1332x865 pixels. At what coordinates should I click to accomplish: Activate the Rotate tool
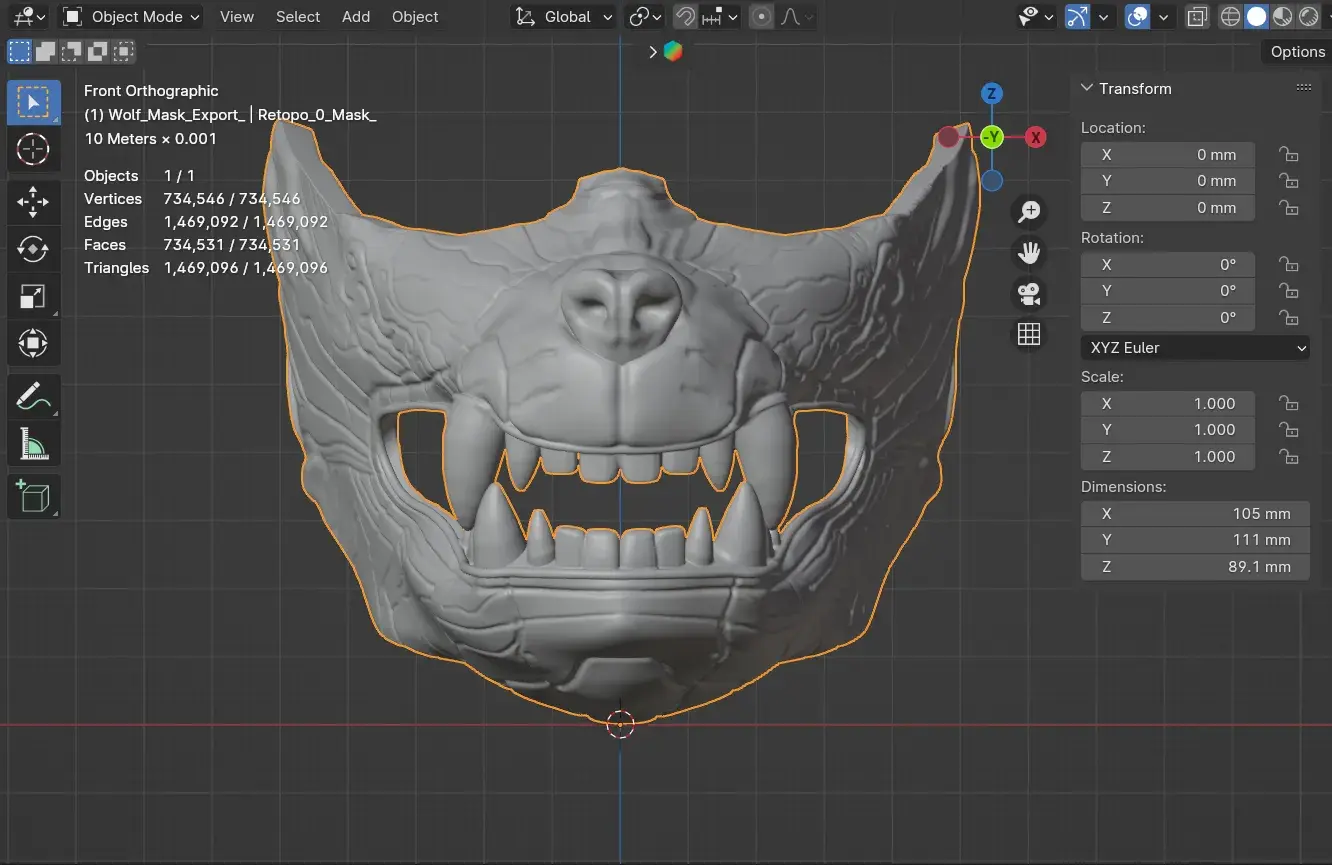tap(33, 249)
